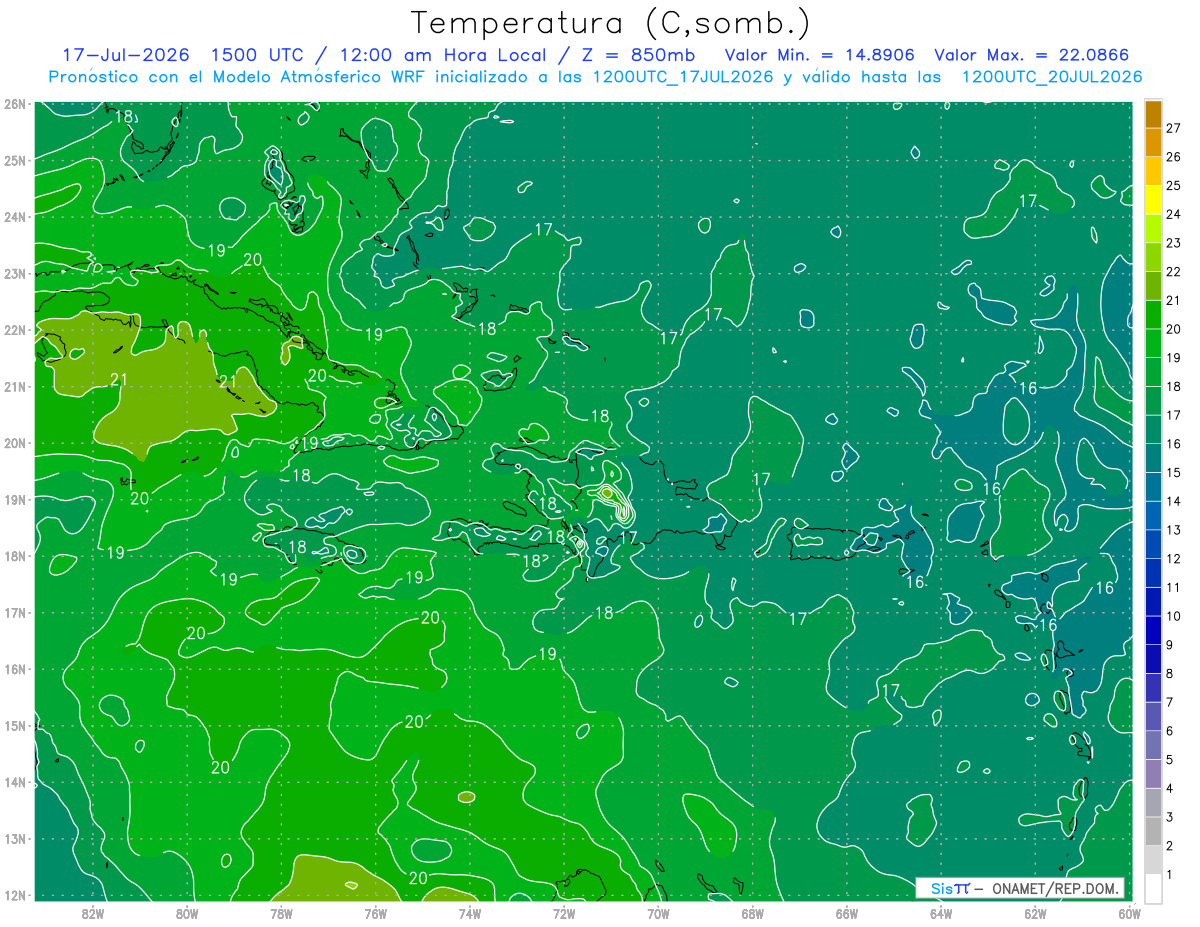Click the "64W" longitude axis label
The width and height of the screenshot is (1200, 927).
pyautogui.click(x=941, y=913)
